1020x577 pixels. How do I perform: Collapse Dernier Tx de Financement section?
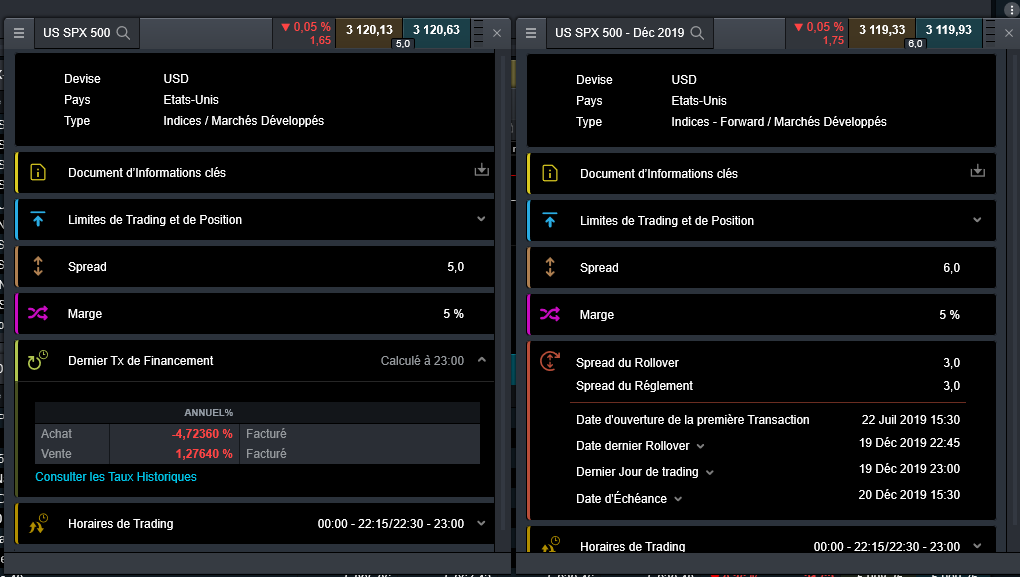(481, 359)
